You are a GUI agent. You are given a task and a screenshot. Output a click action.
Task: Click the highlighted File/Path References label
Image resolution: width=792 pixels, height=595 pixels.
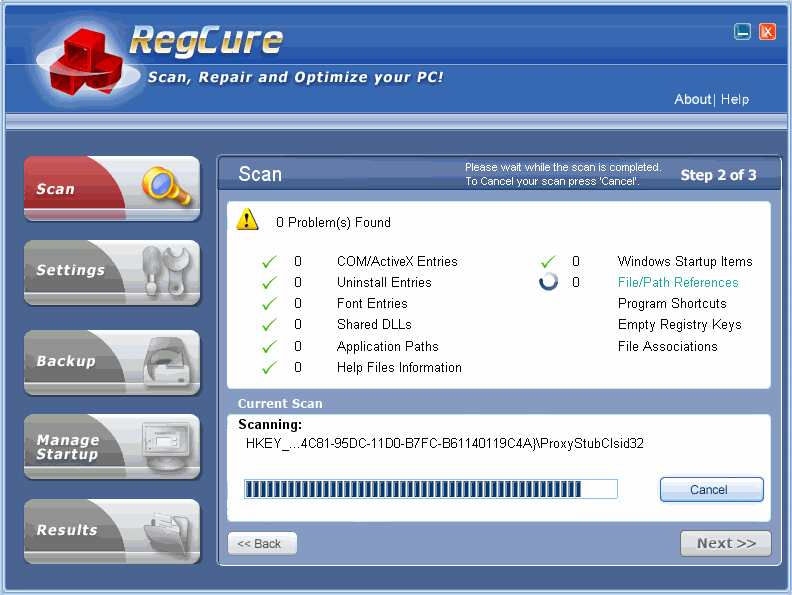678,283
